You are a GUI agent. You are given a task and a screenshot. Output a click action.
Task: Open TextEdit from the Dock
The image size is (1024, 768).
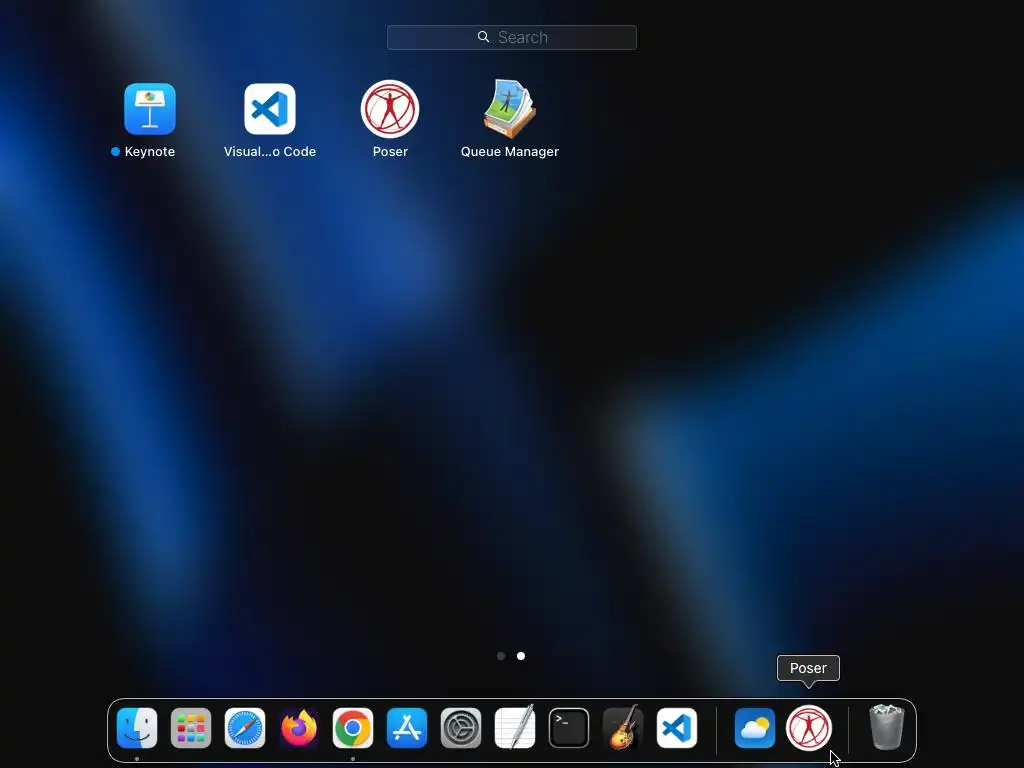(515, 728)
